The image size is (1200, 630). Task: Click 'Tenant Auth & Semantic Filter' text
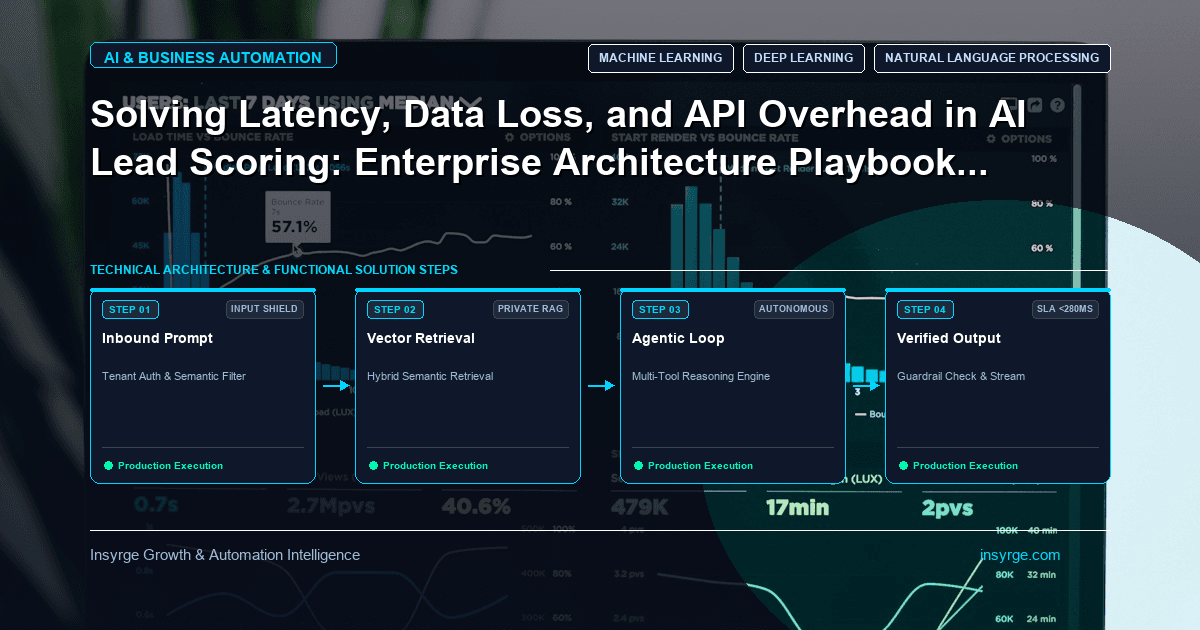pos(174,376)
